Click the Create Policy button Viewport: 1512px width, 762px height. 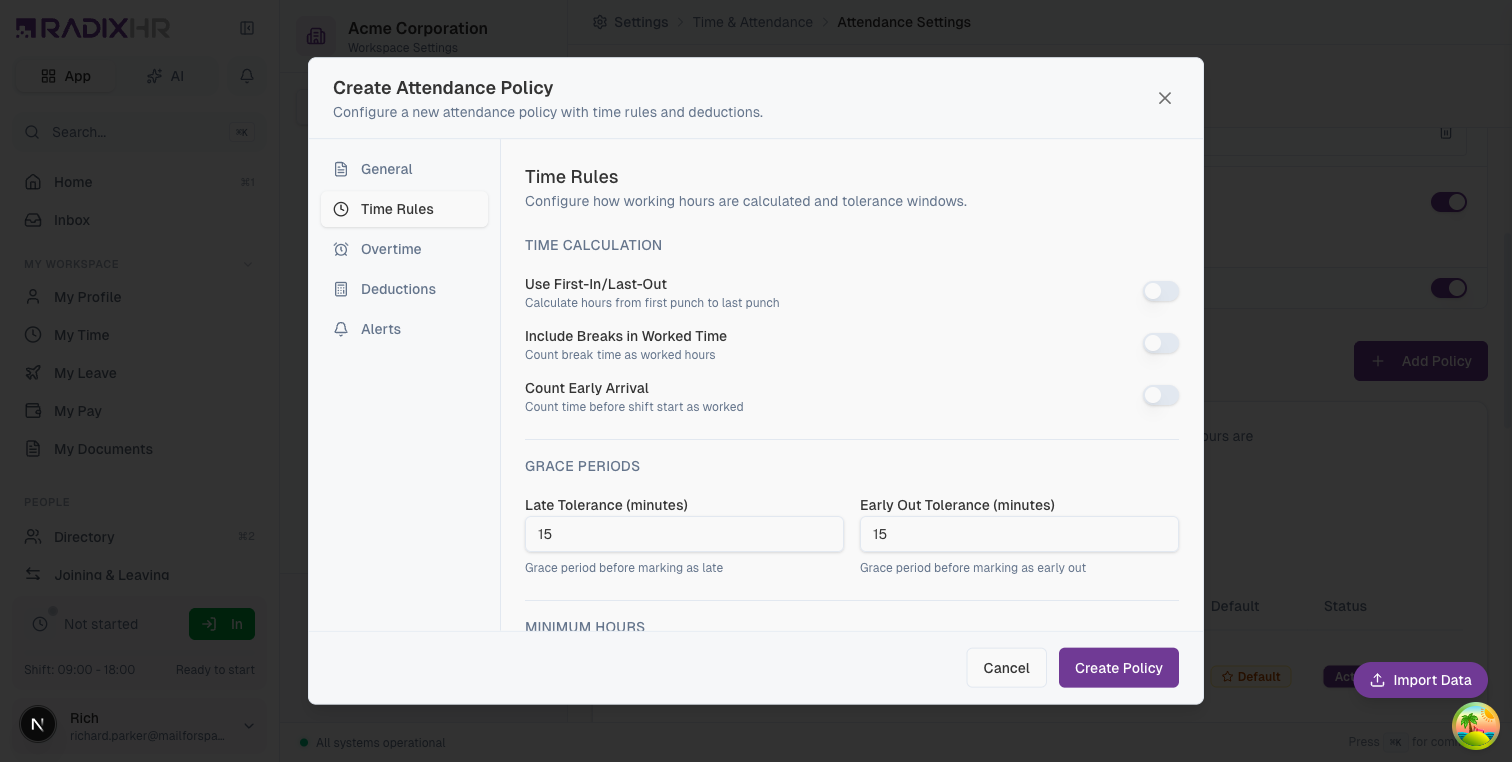(1118, 668)
